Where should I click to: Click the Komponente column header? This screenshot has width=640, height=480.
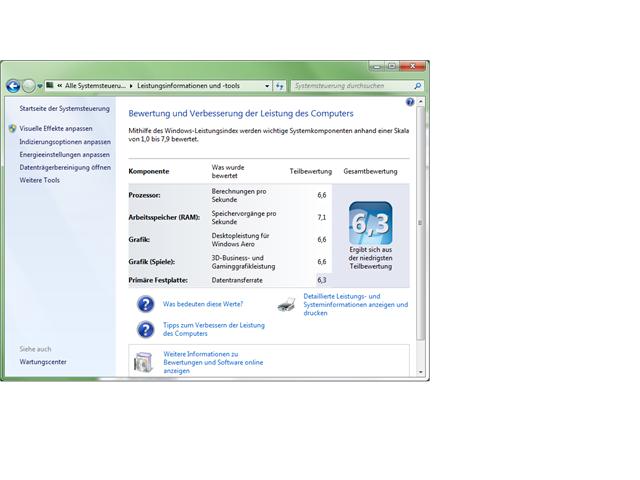click(x=149, y=171)
